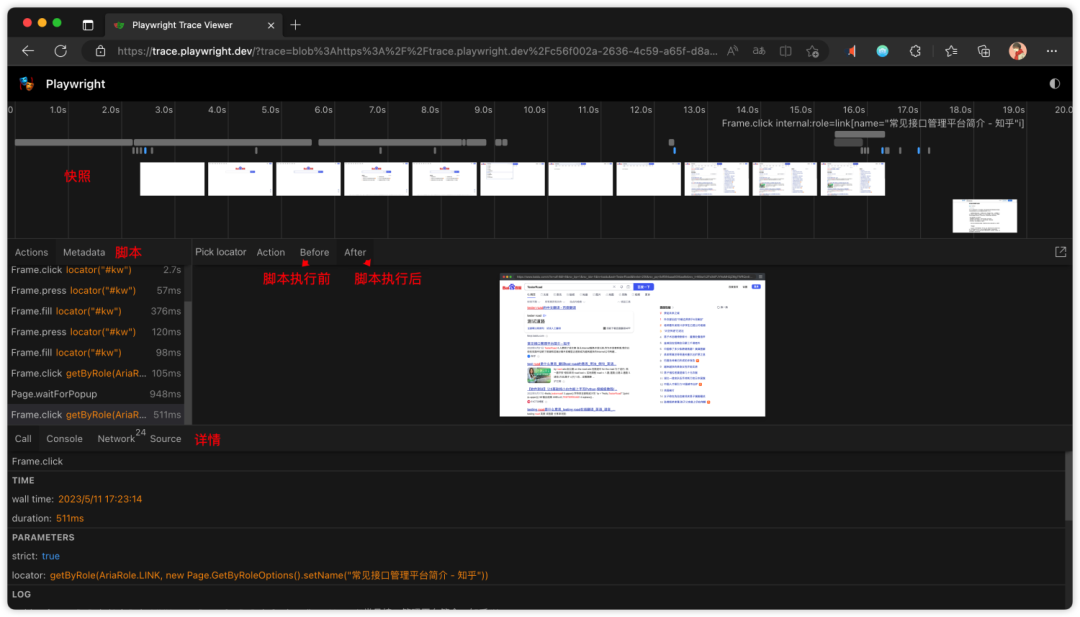Image resolution: width=1080 pixels, height=617 pixels.
Task: Click the getByRole locator parameter value
Action: tap(269, 575)
